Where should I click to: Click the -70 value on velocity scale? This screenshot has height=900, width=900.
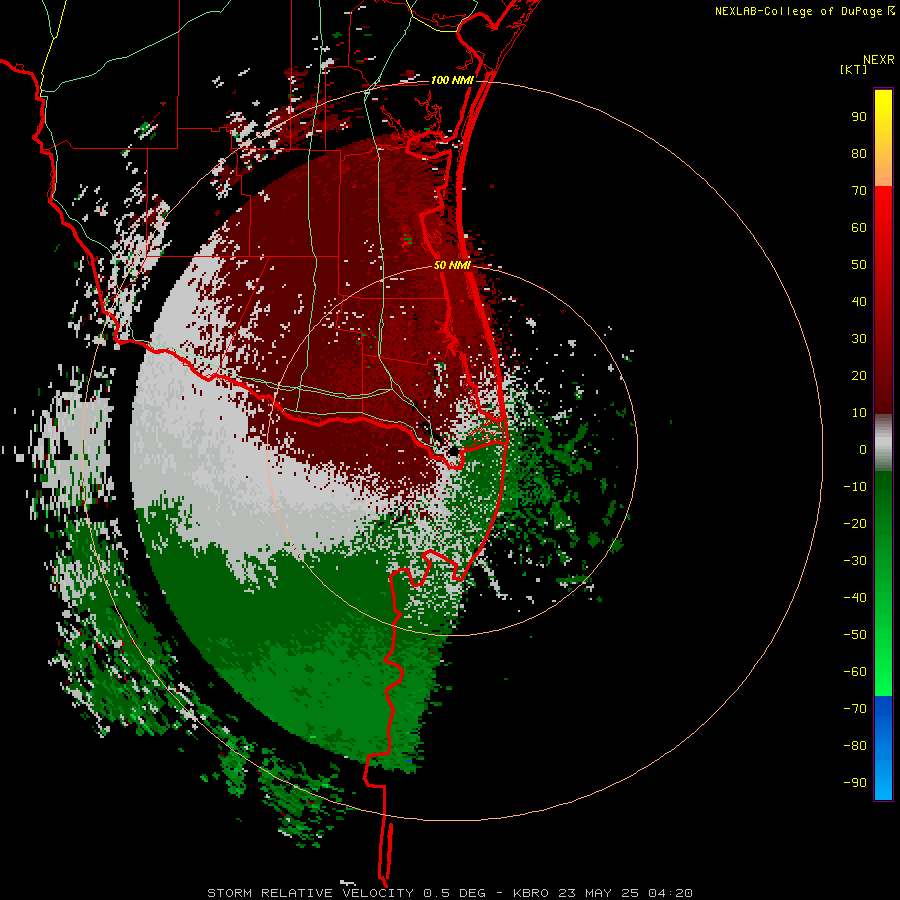855,709
